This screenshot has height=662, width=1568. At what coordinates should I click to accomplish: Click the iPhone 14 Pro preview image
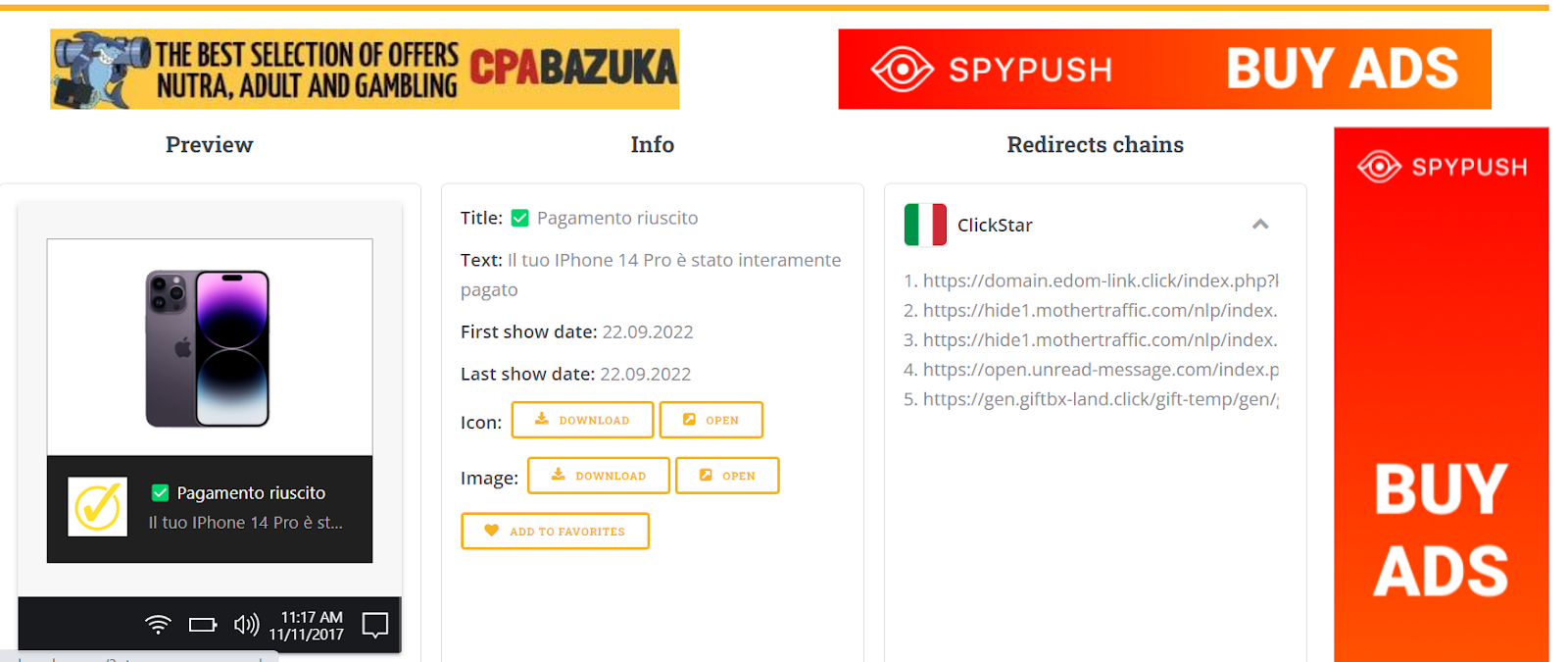point(210,347)
